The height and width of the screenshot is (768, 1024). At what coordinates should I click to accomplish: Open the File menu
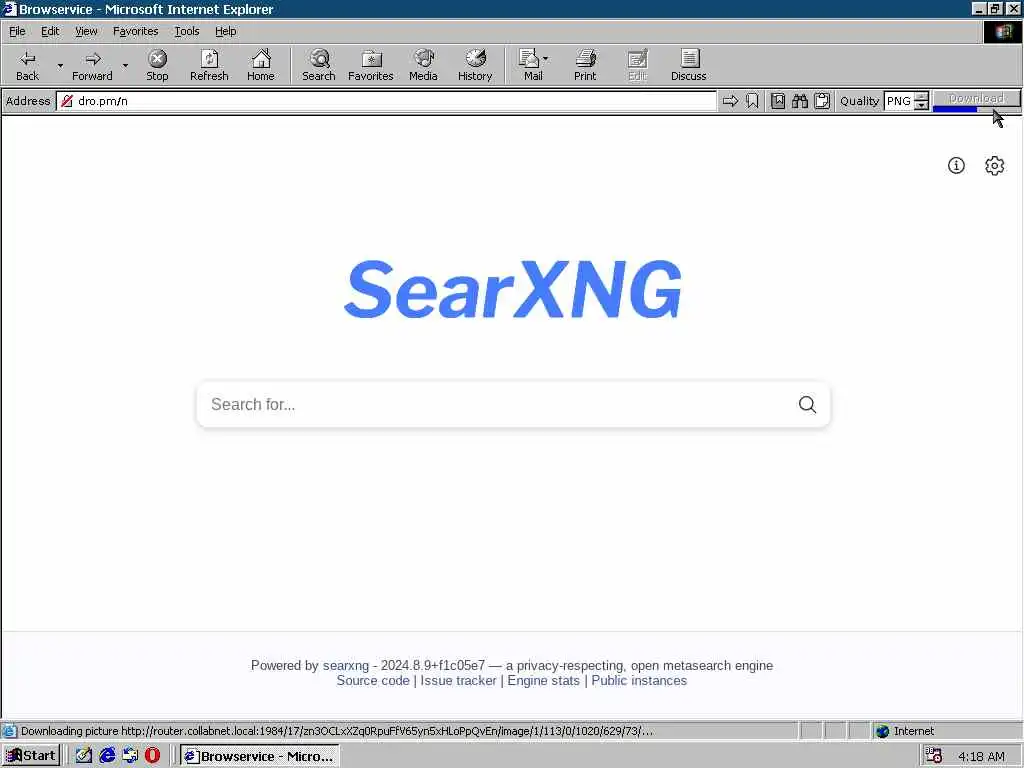pos(17,31)
